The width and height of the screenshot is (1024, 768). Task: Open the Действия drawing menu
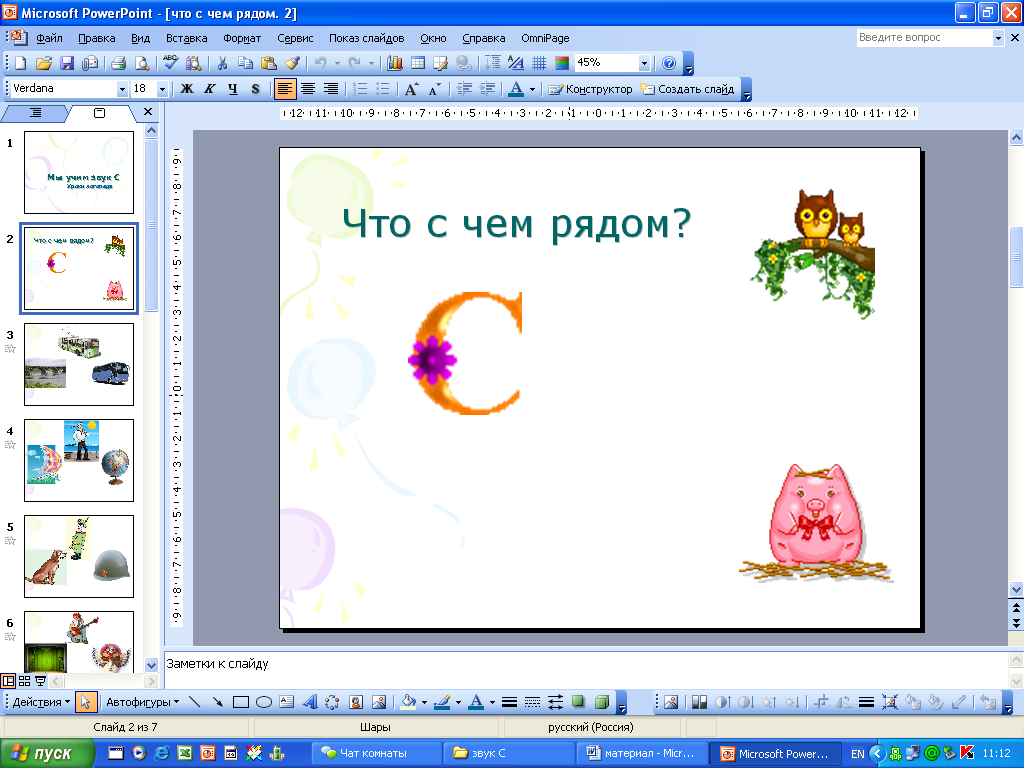pos(42,702)
